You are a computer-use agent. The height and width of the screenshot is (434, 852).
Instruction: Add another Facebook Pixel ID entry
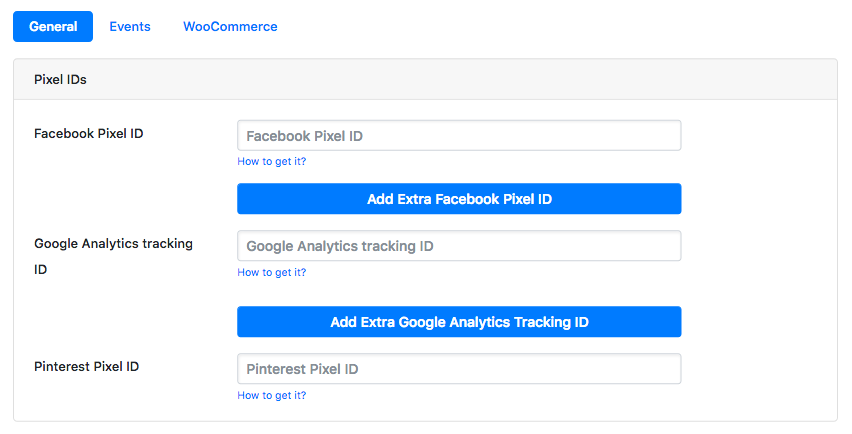459,199
